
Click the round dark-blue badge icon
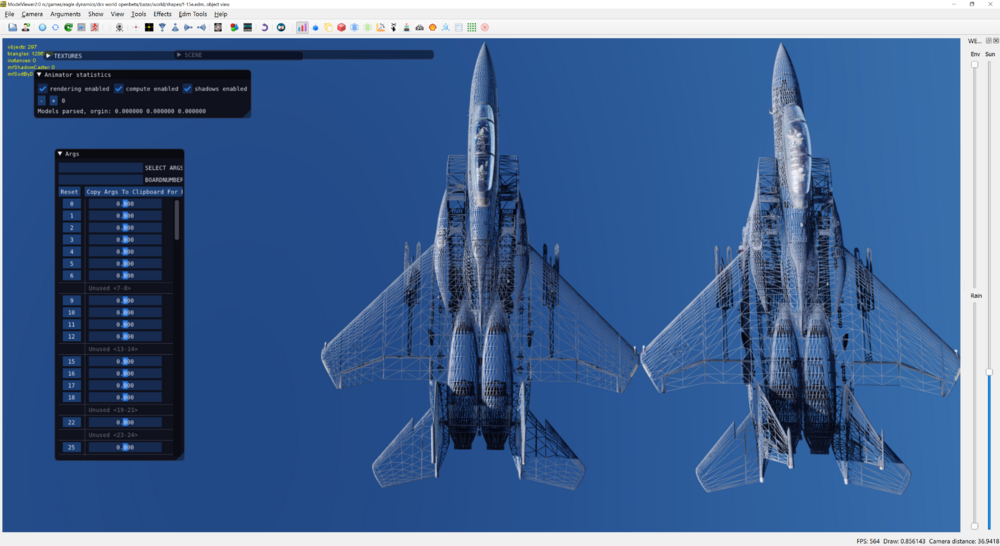(281, 27)
